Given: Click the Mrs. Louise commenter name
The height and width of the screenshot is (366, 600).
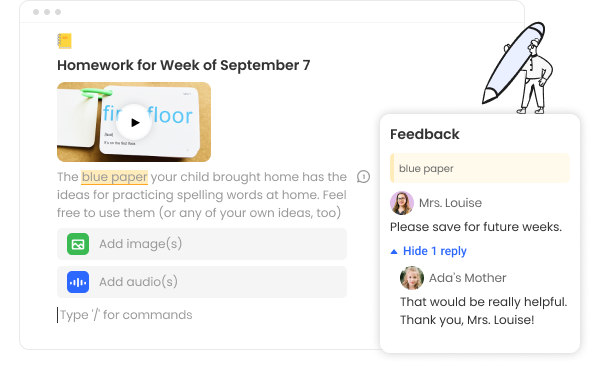Looking at the screenshot, I should coord(450,203).
